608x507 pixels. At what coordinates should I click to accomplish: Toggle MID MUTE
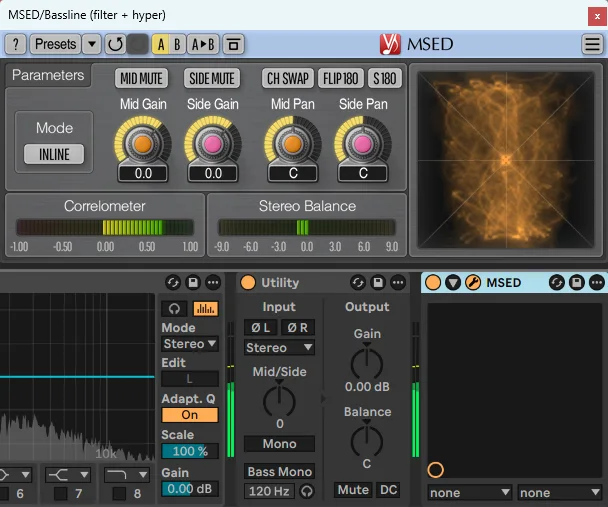pyautogui.click(x=142, y=79)
